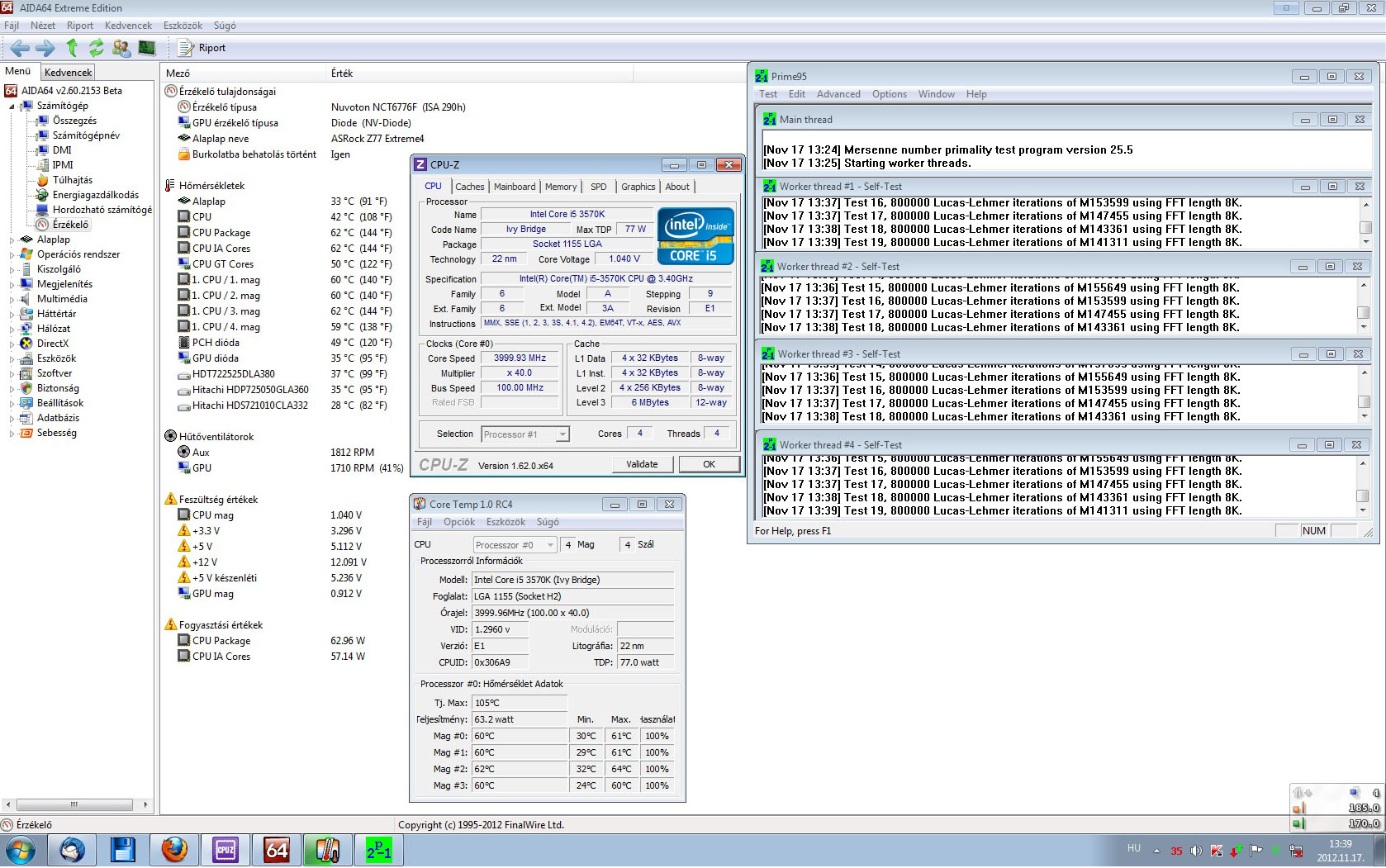The height and width of the screenshot is (868, 1386).
Task: Click OK in the CPU-Z window
Action: (709, 464)
